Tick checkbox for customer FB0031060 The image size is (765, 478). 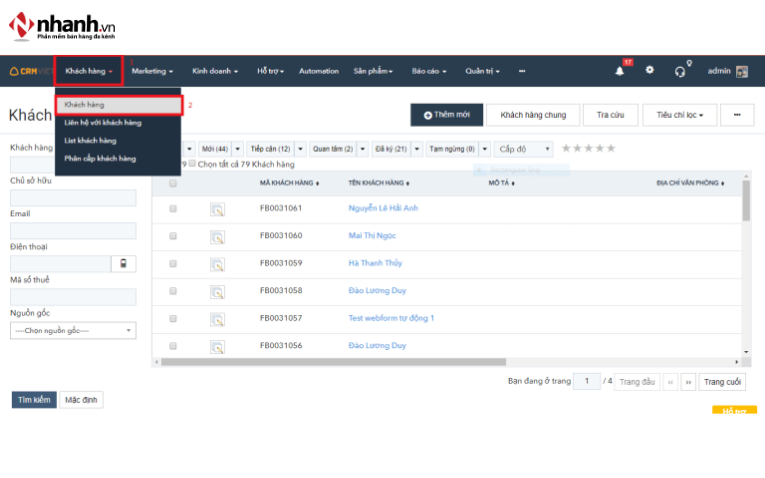173,236
